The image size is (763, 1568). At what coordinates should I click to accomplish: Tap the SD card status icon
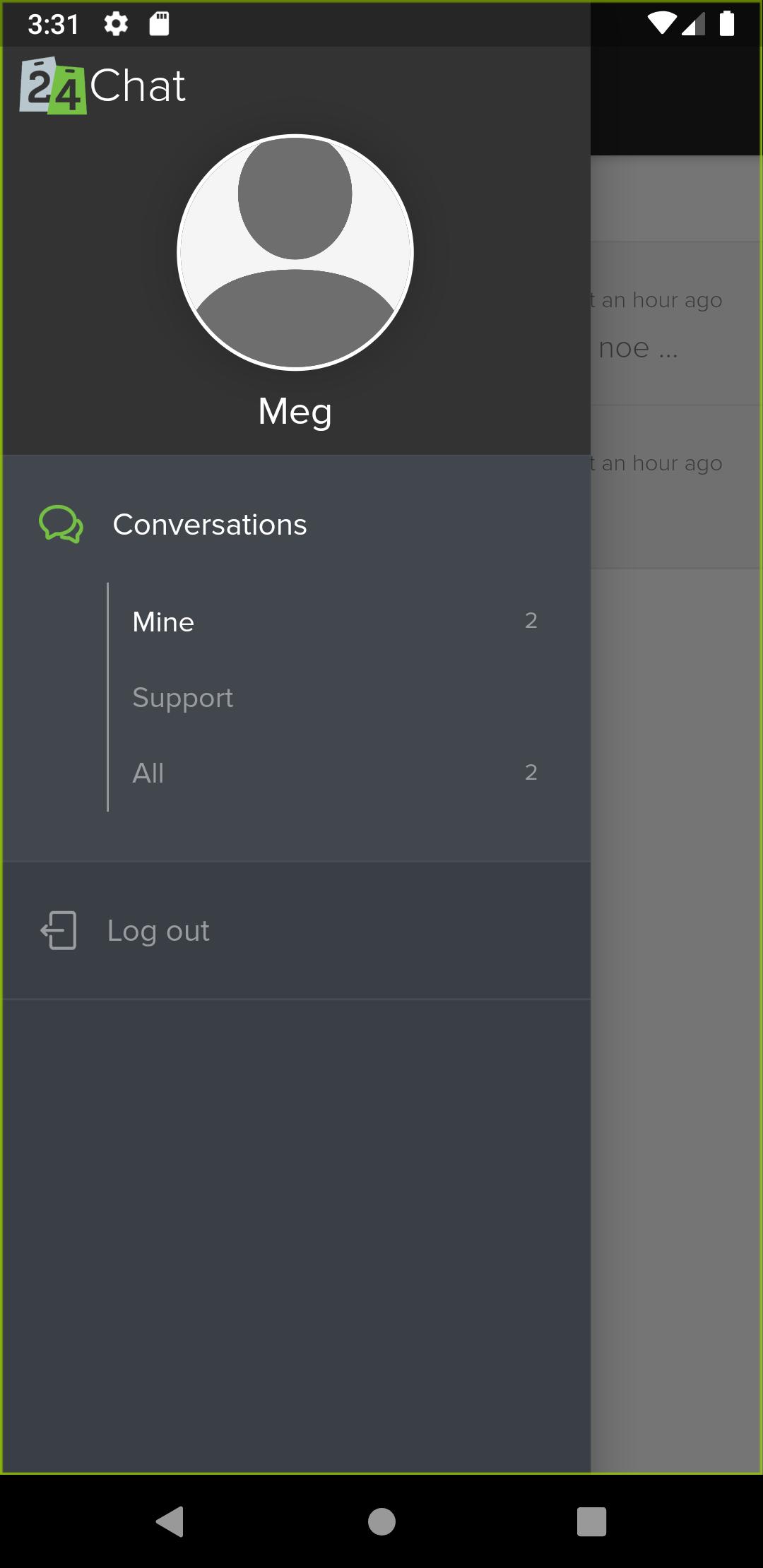point(160,25)
